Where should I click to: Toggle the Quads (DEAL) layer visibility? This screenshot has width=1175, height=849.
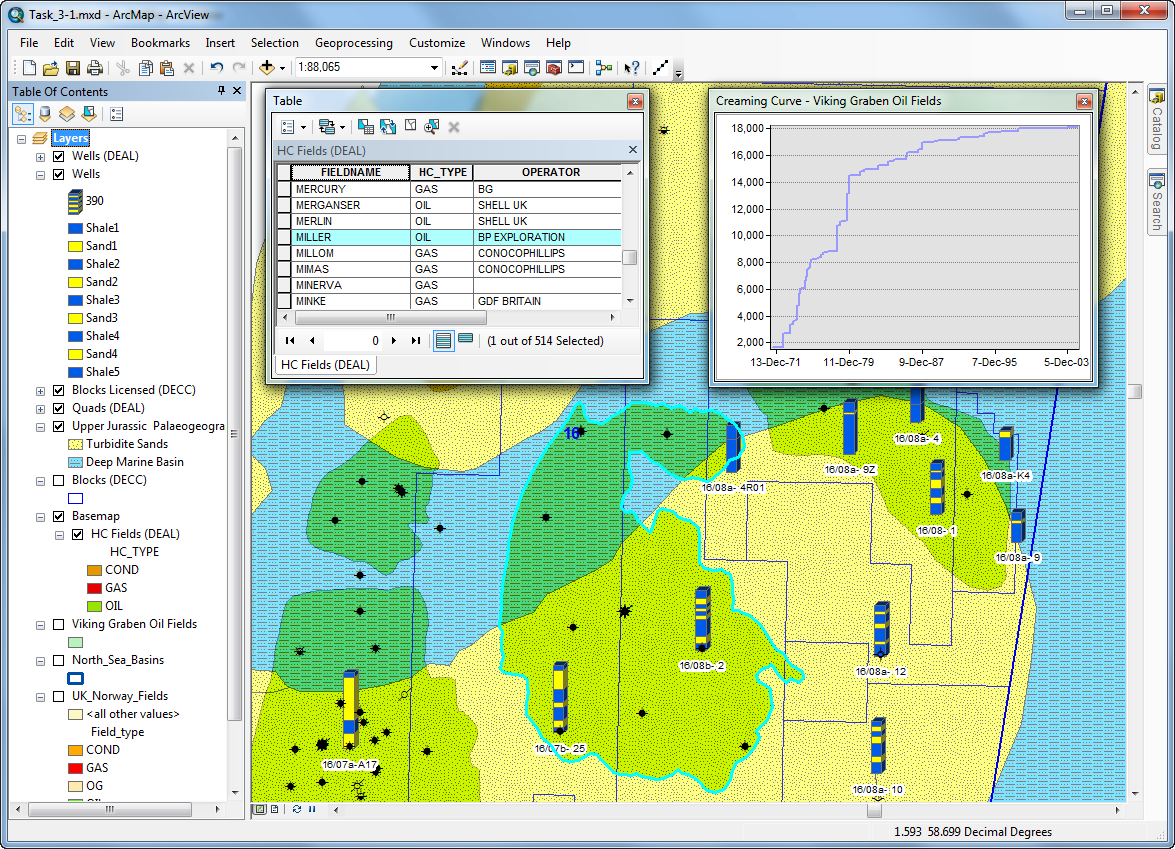(58, 408)
